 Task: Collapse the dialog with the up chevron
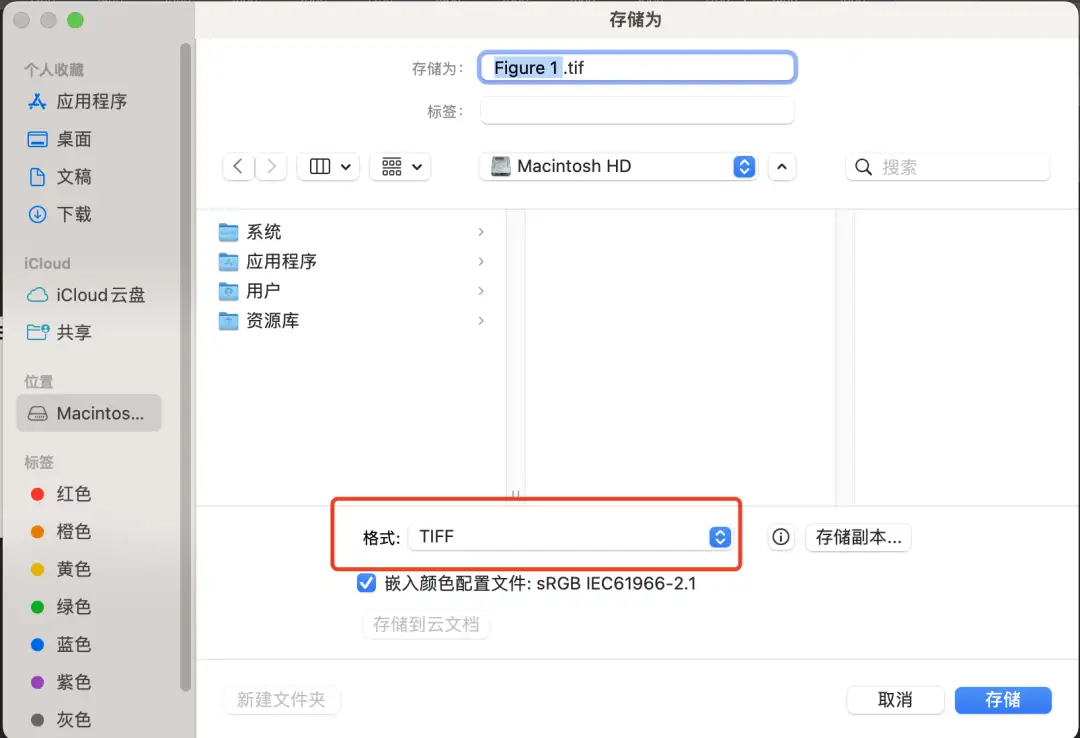[x=782, y=167]
